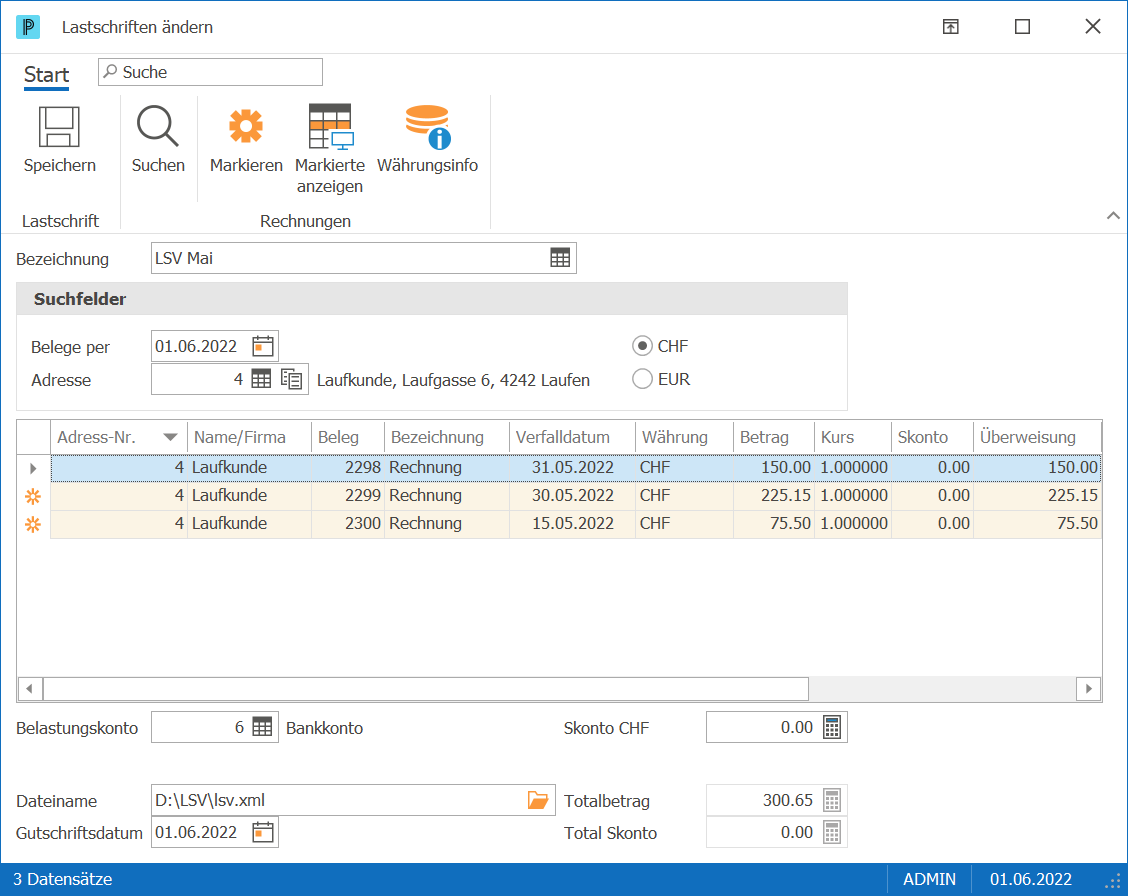Screen dimensions: 1128x896
Task: Select the row indicator of Beleg 2298
Action: (33, 468)
